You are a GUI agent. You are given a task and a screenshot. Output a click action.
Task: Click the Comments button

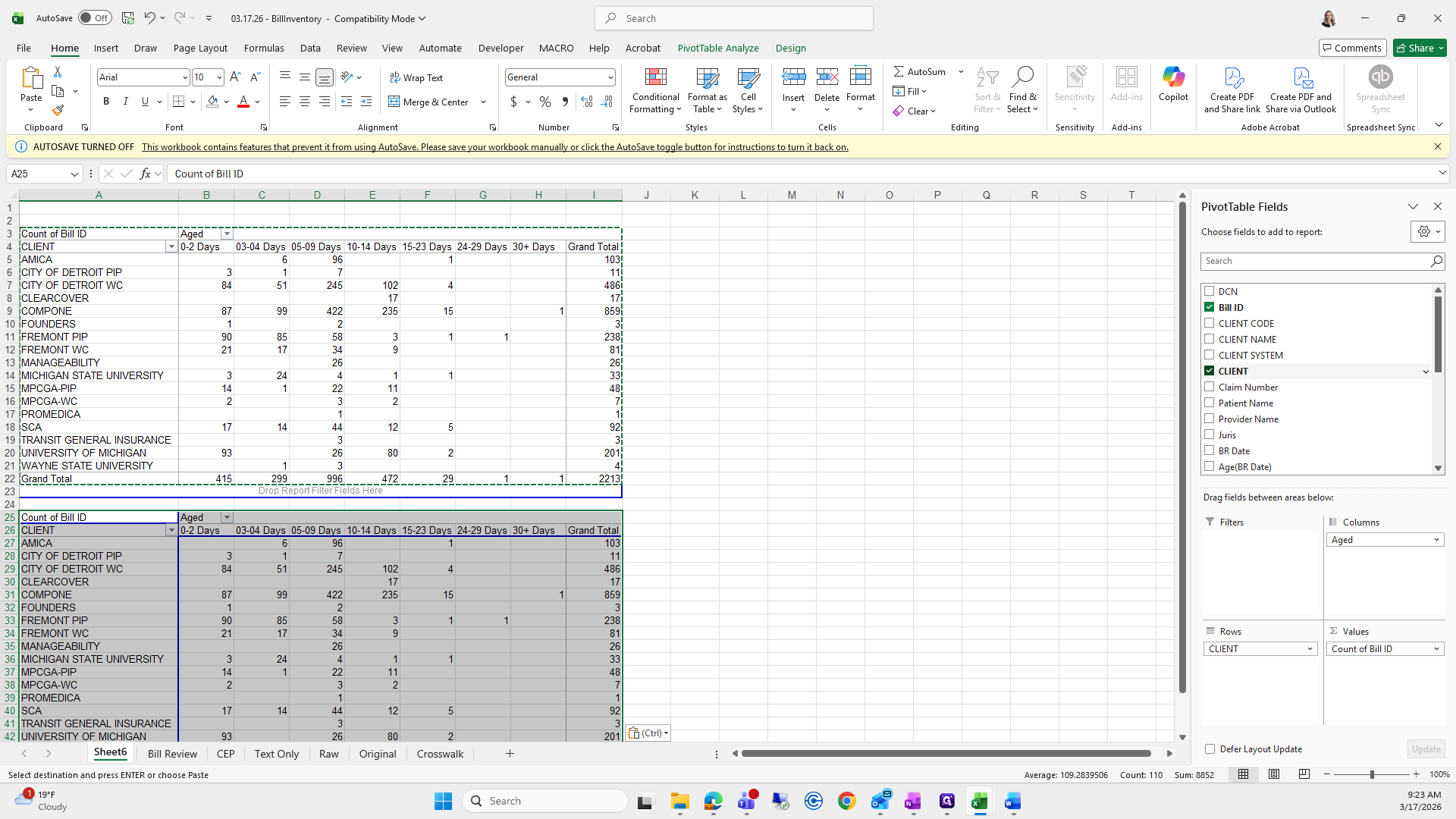point(1352,48)
